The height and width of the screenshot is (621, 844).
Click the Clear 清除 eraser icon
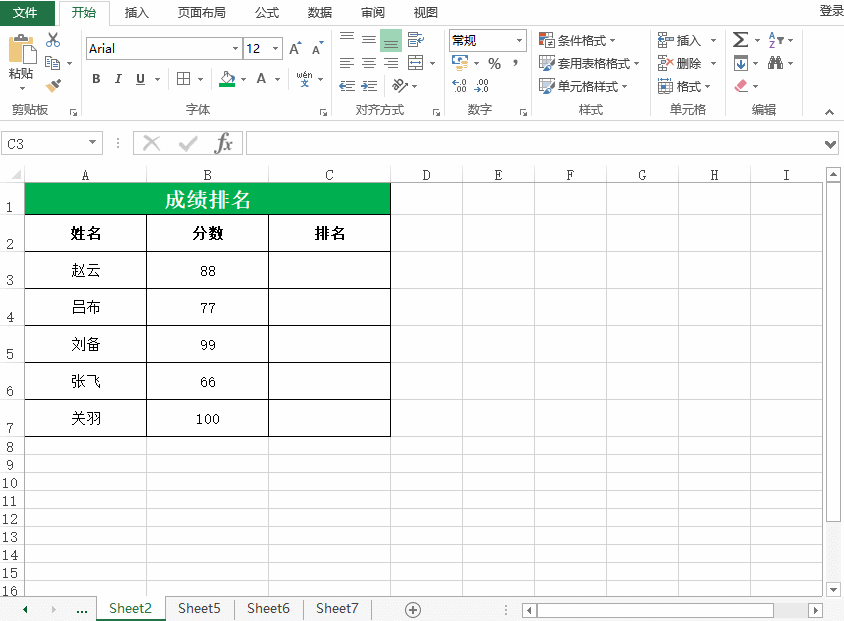click(742, 86)
